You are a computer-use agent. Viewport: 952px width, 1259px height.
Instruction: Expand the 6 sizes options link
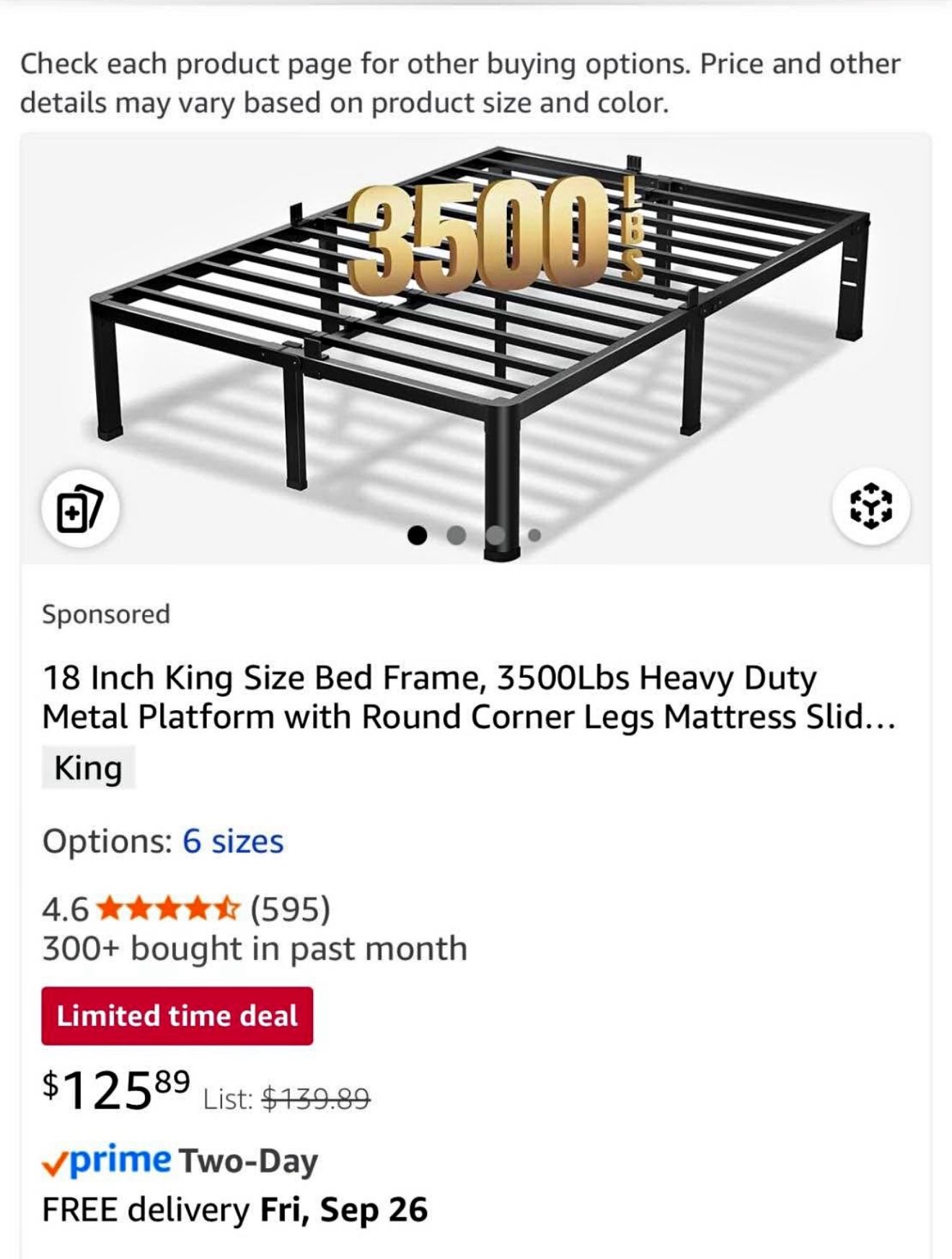233,841
